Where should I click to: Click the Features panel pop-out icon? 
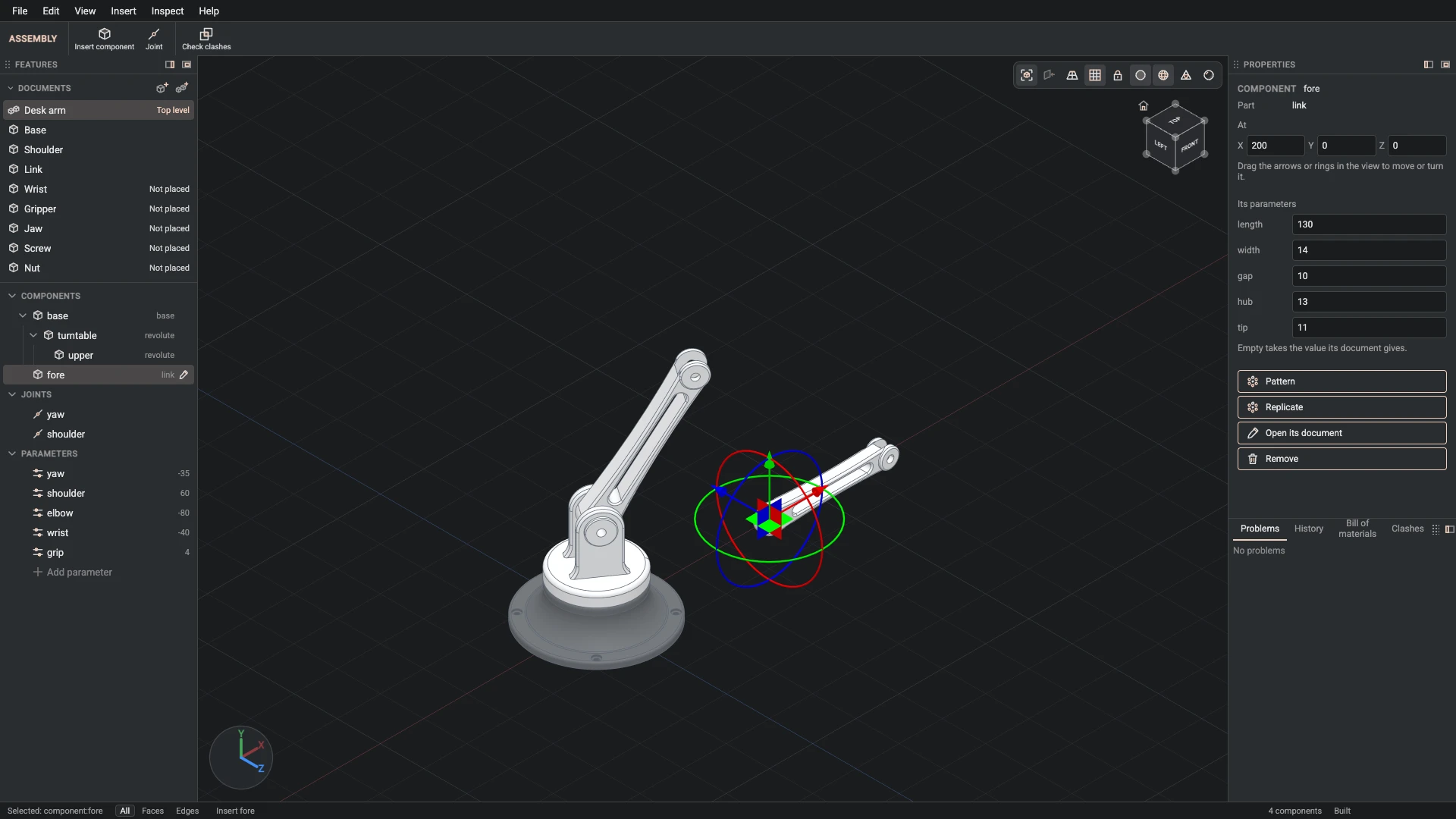[187, 64]
